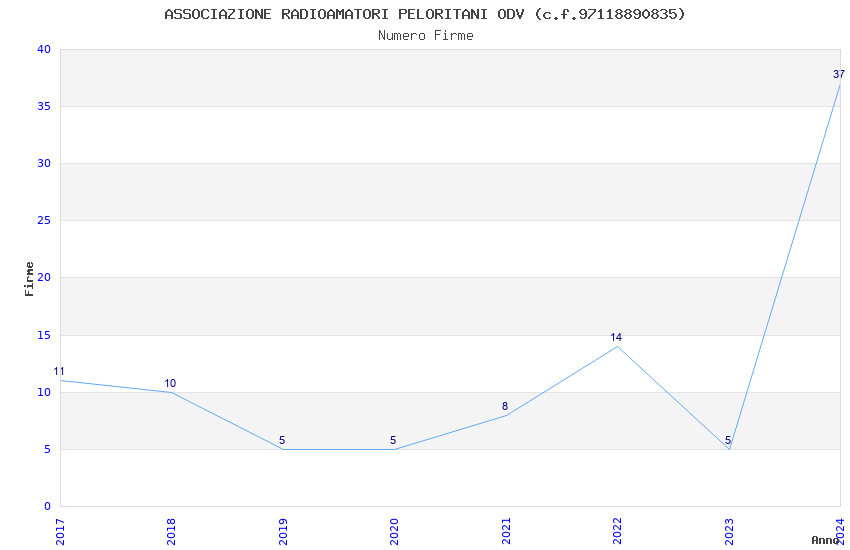
Task: Click the Firme y-axis label
Action: [29, 279]
